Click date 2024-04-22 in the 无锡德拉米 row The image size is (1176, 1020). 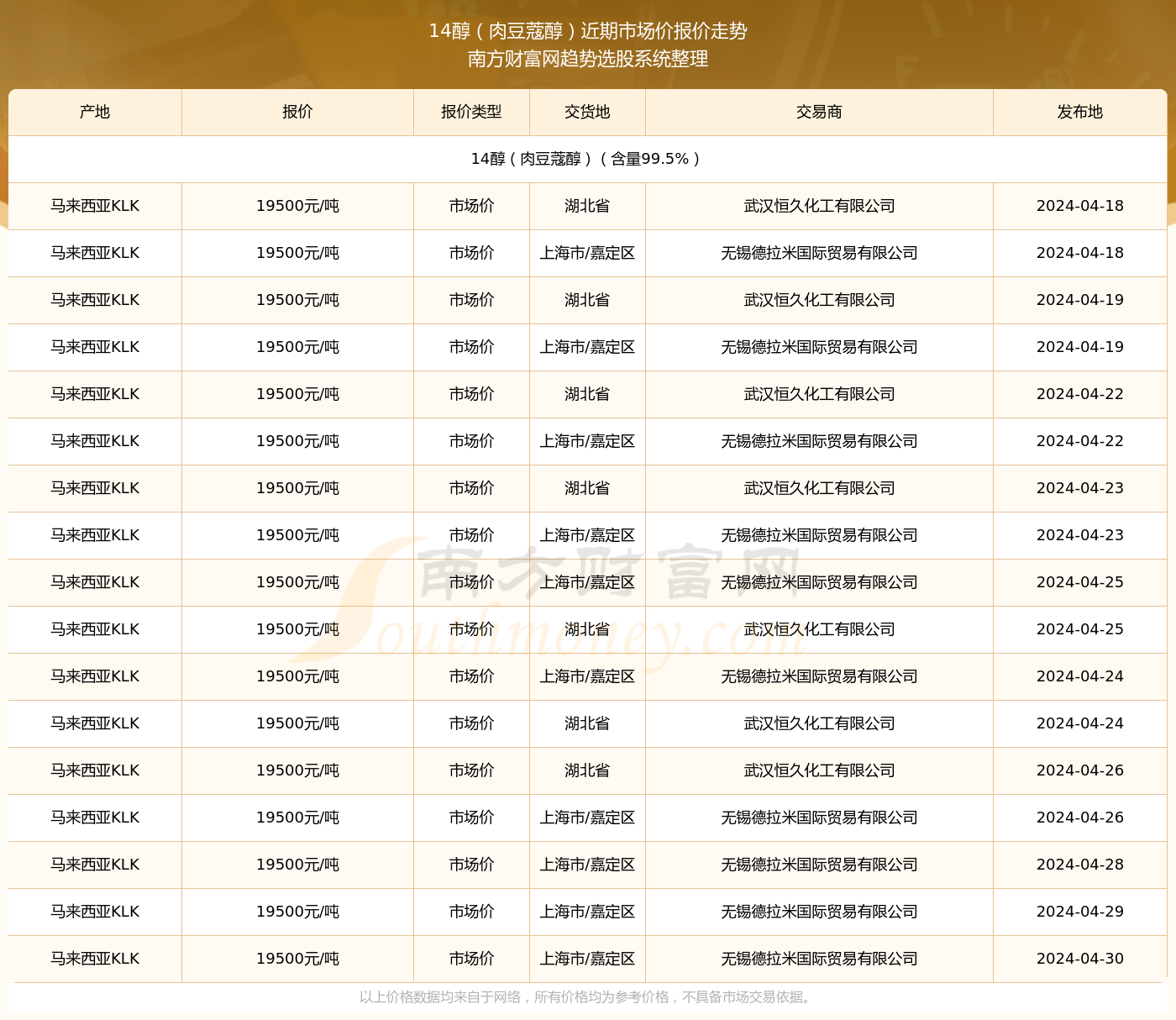(x=1079, y=441)
